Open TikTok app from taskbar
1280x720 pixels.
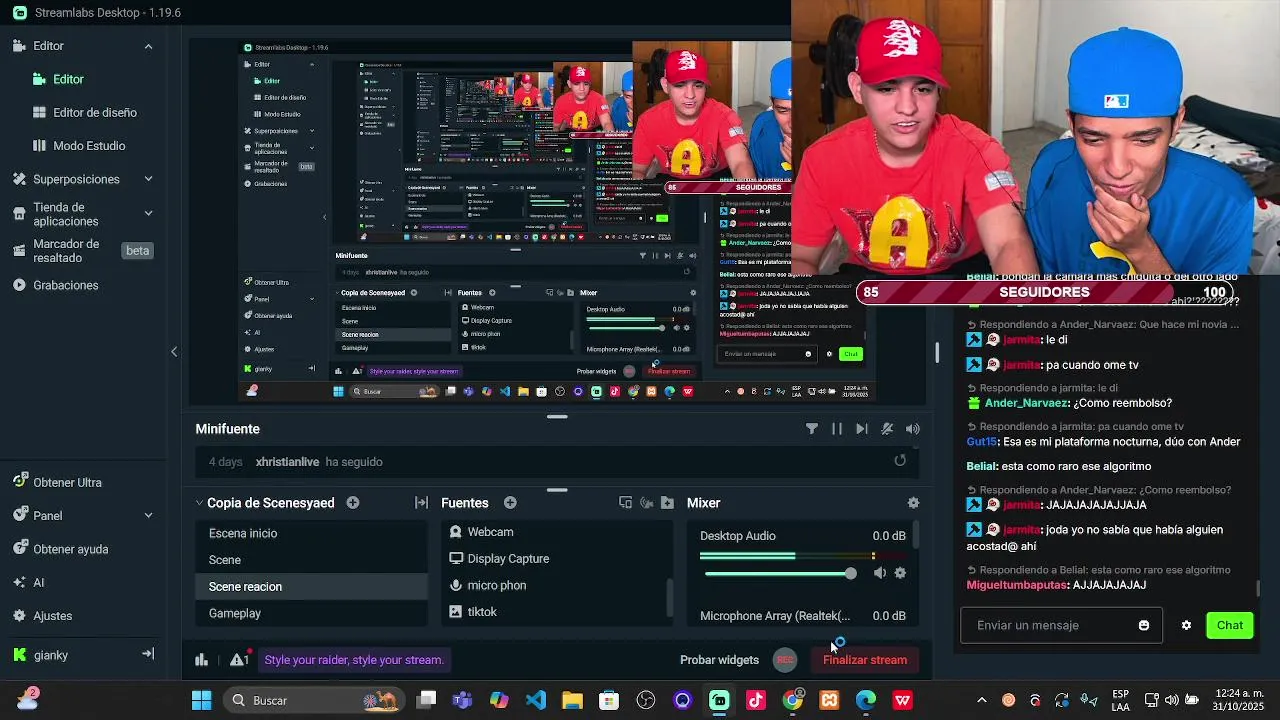(x=756, y=700)
